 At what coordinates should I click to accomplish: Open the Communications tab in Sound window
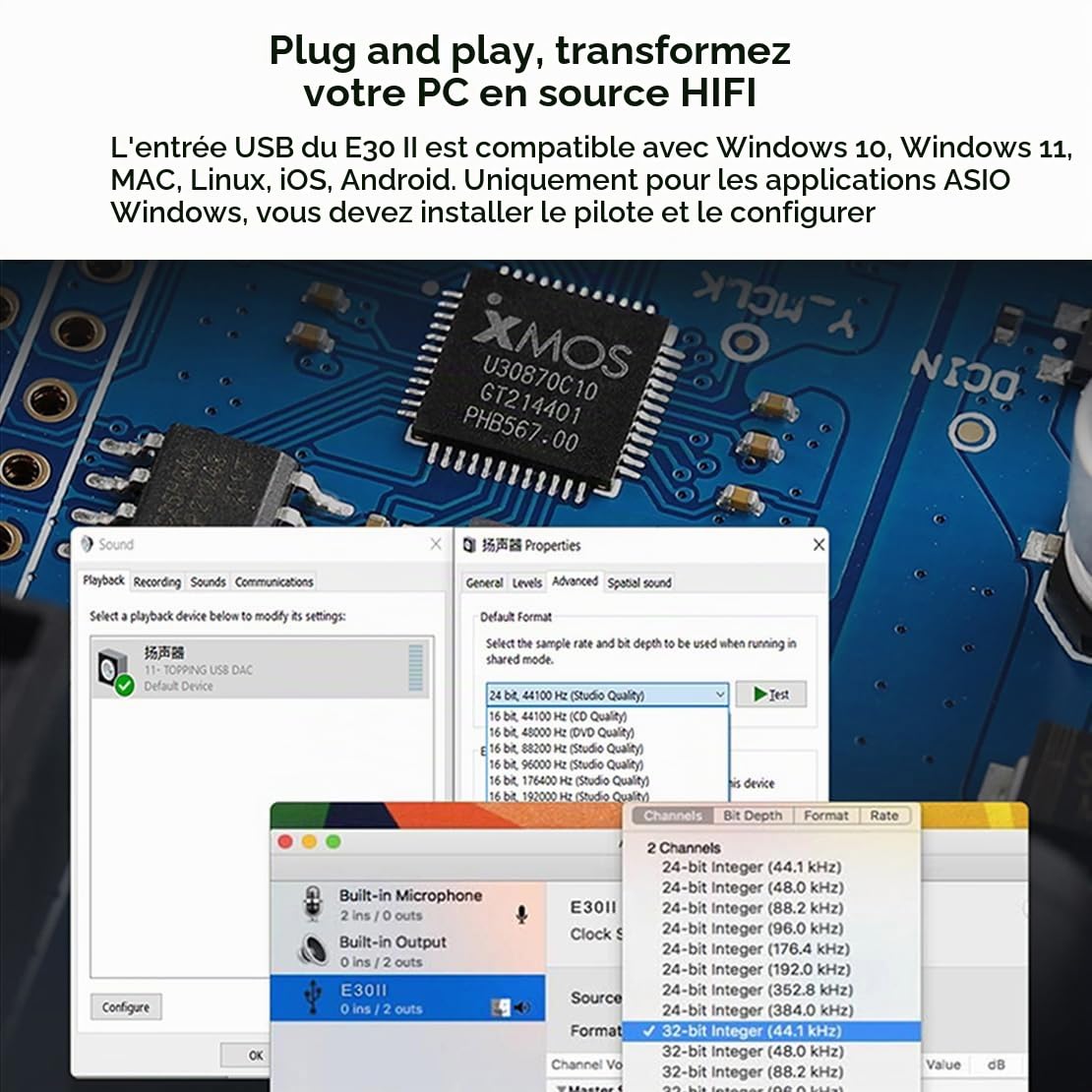point(273,582)
